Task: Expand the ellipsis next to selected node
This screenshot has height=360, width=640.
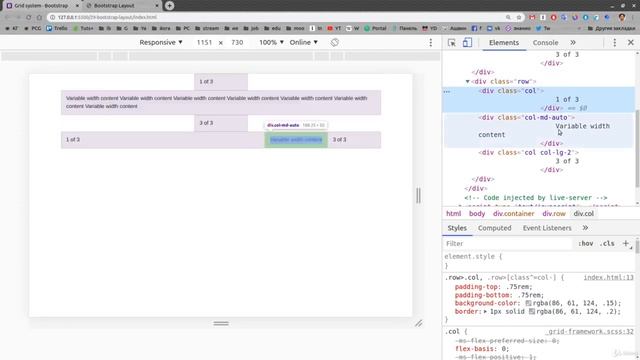Action: 447,91
